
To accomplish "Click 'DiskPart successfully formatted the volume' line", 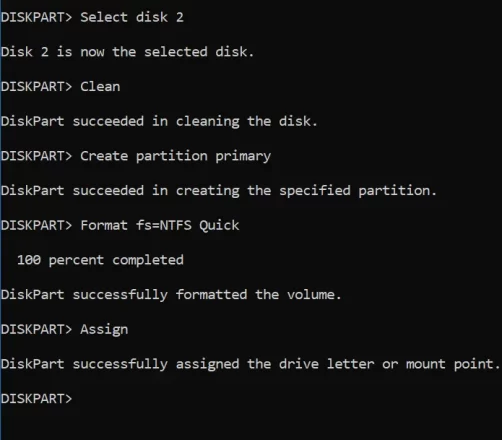I will (x=171, y=295).
